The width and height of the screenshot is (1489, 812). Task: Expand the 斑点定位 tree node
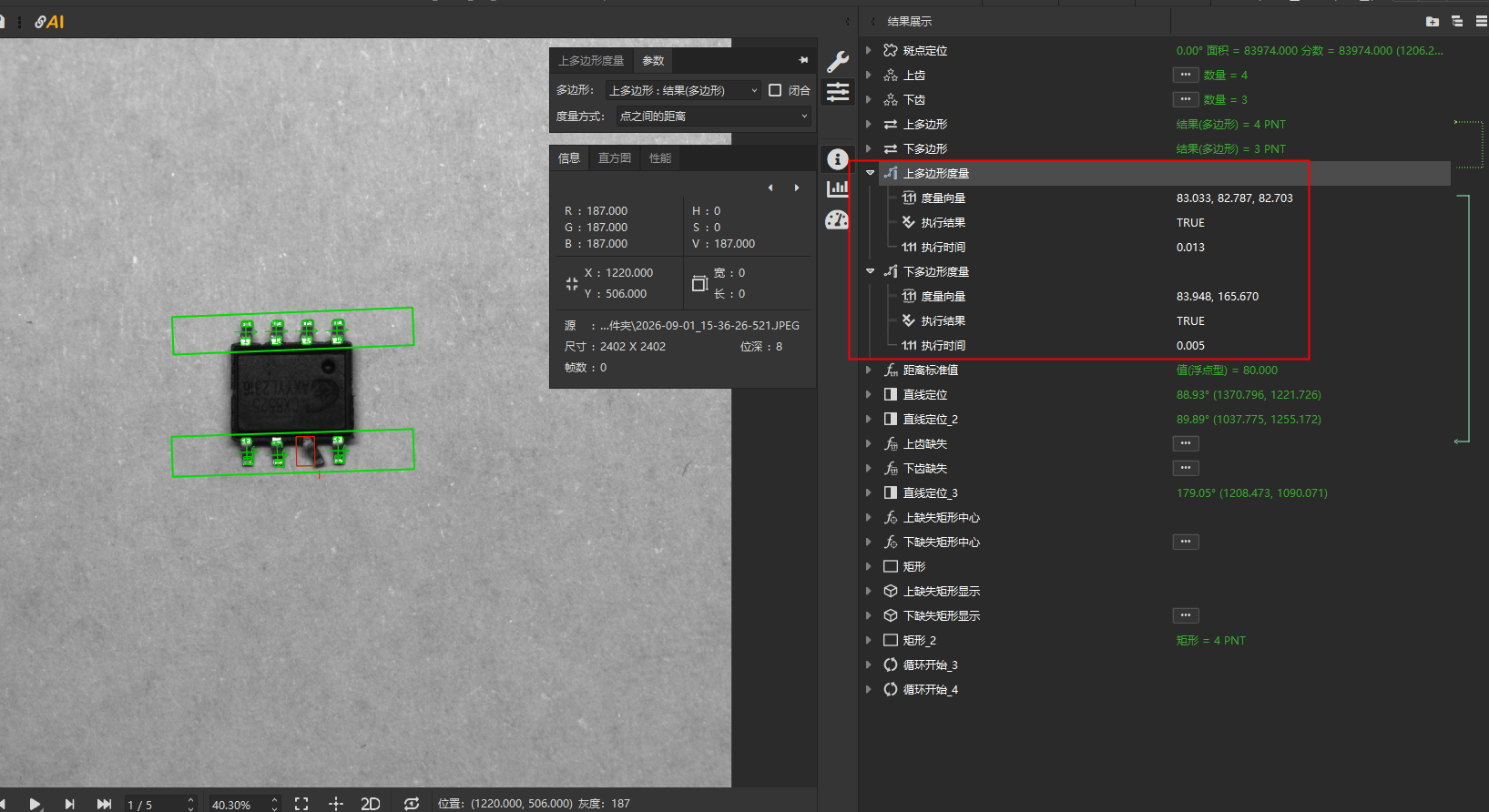(x=869, y=50)
